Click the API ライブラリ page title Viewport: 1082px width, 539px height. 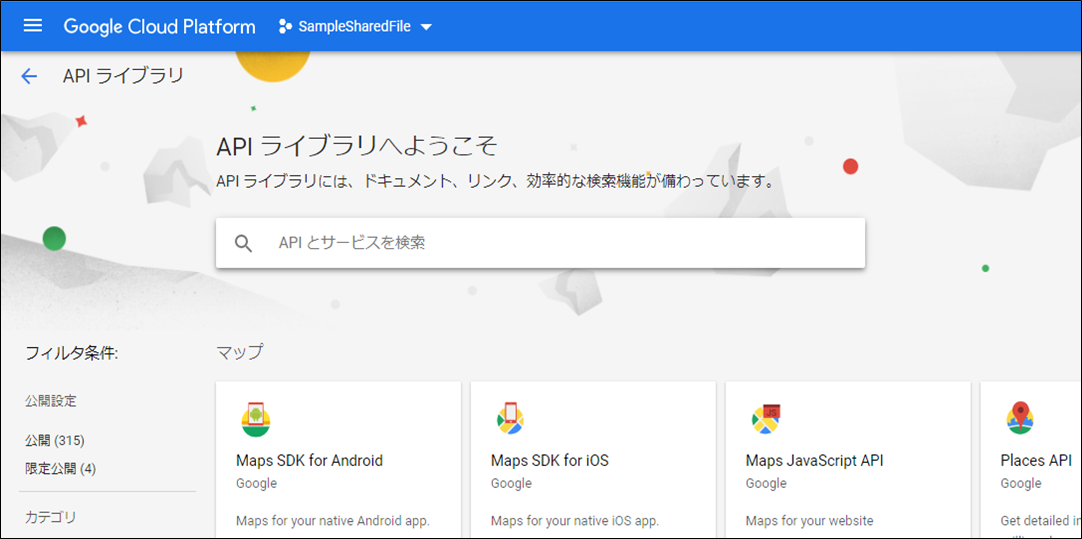tap(123, 75)
